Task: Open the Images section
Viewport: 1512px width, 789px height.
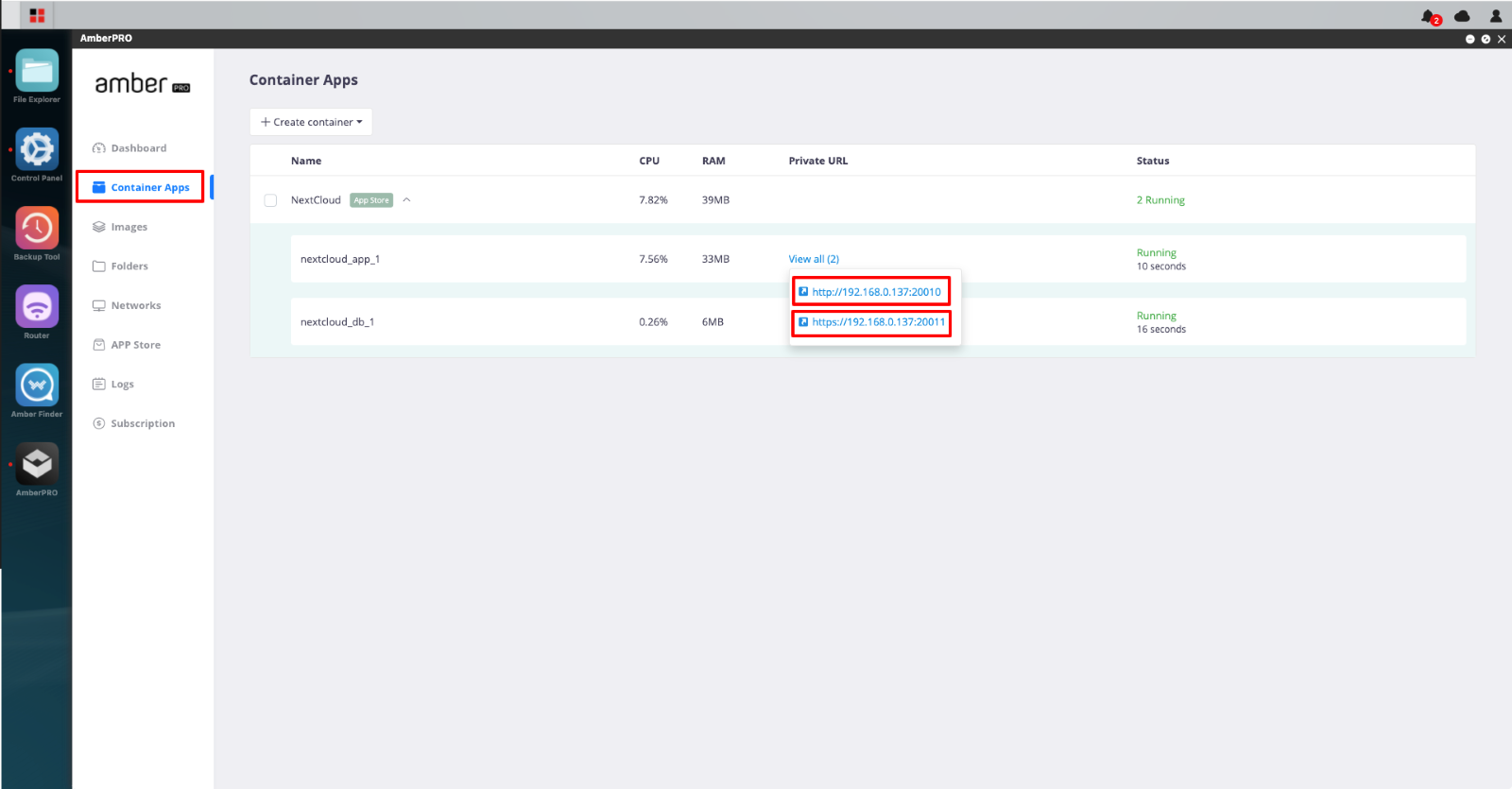Action: point(129,227)
